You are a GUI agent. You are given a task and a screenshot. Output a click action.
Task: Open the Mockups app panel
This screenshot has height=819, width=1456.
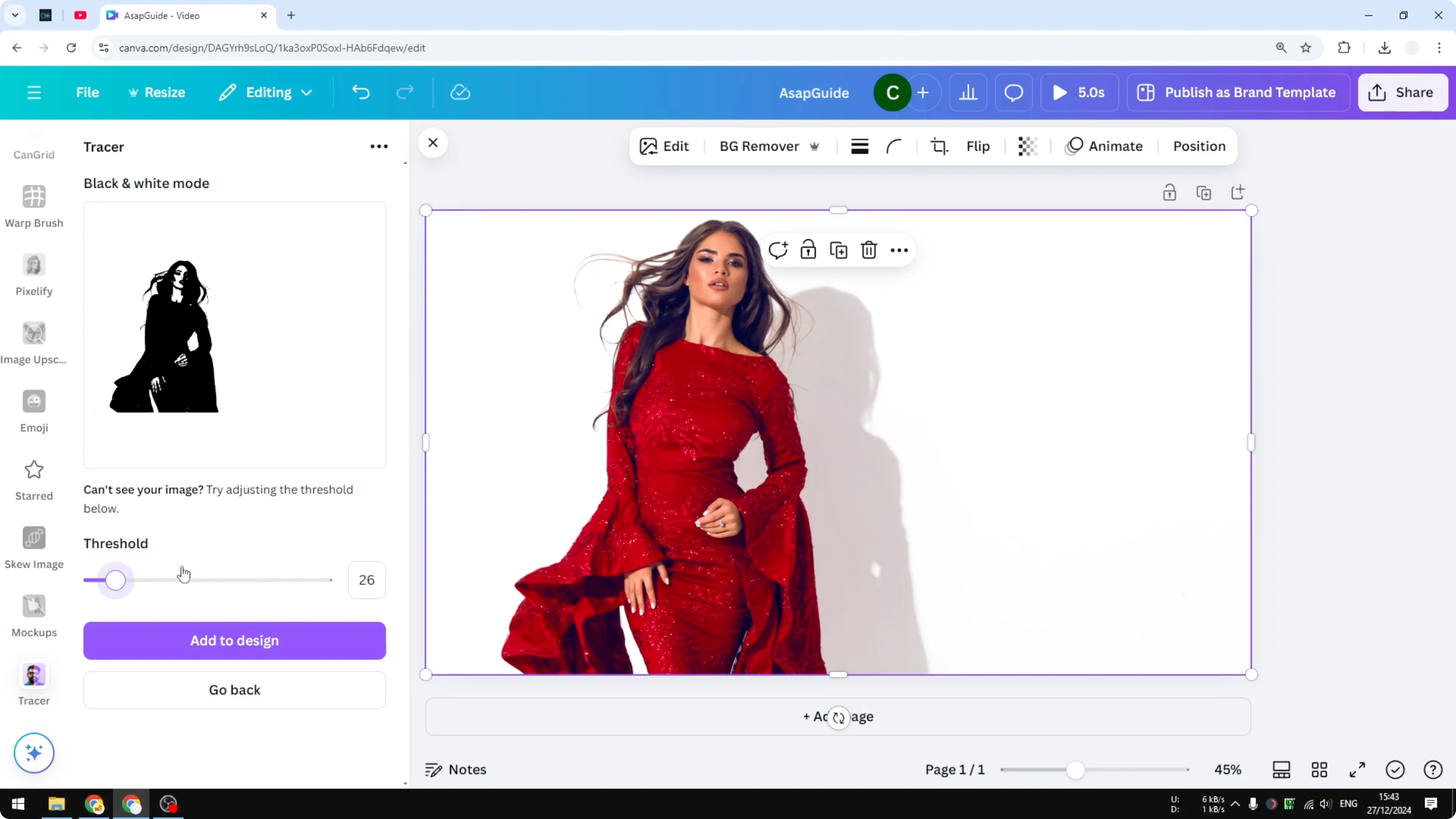click(34, 616)
